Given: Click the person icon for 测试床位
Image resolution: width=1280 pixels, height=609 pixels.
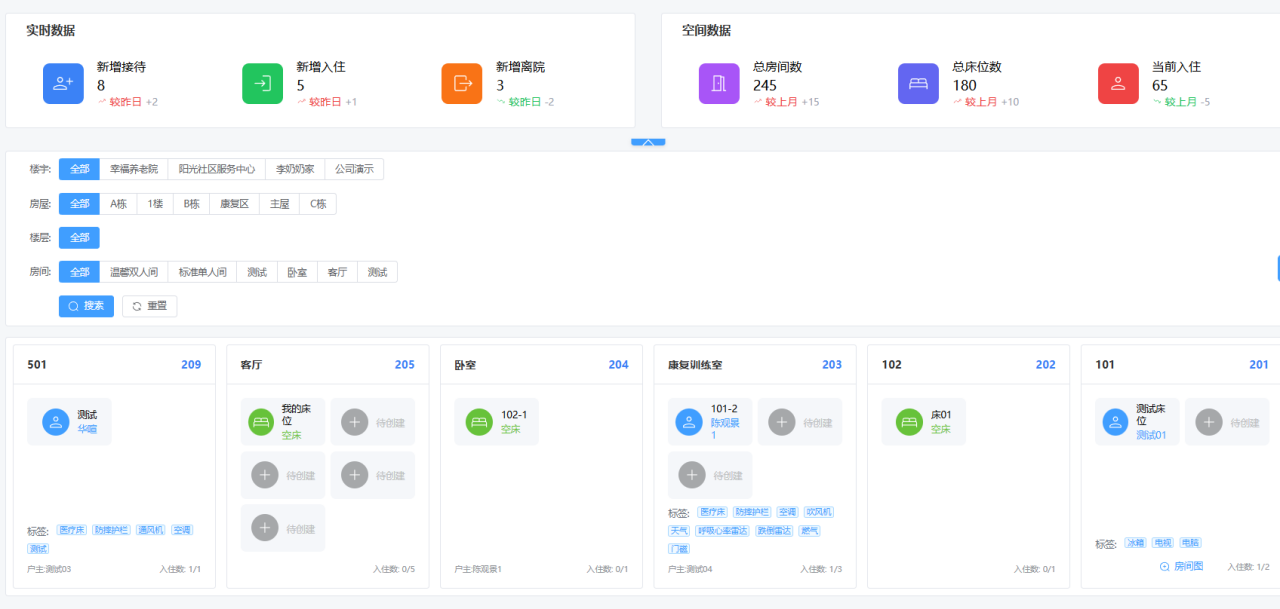Looking at the screenshot, I should (1116, 422).
